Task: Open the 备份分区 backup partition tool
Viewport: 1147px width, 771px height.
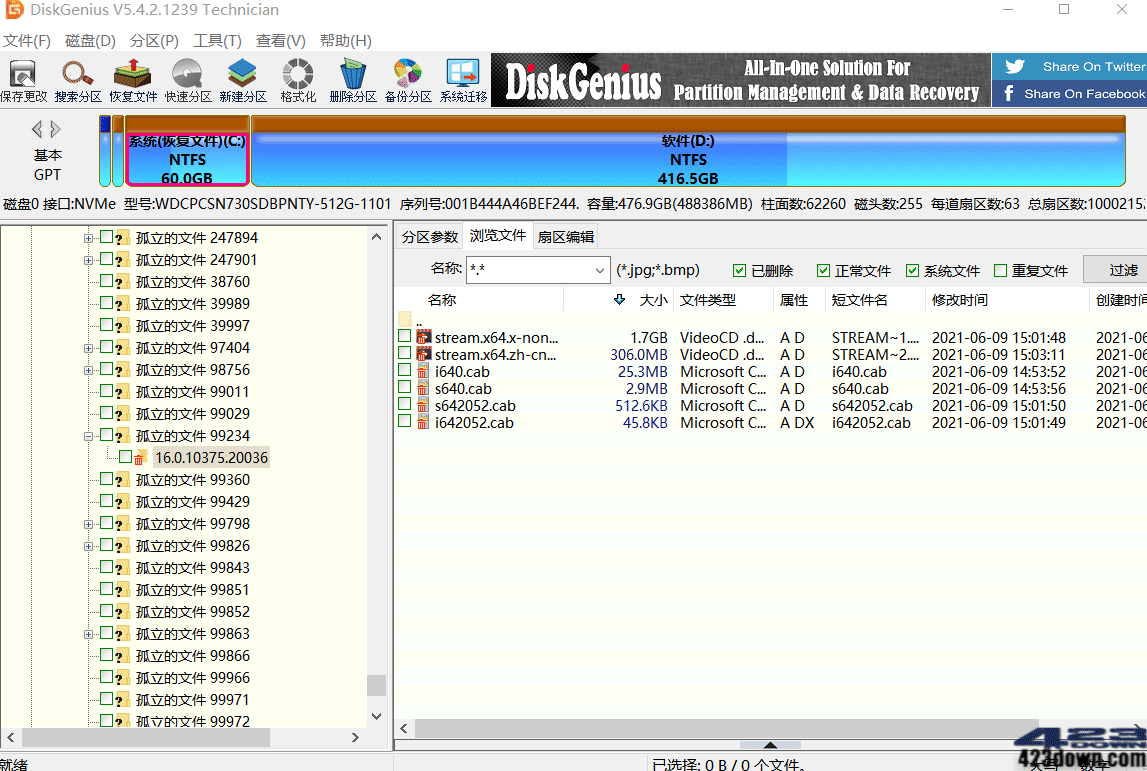Action: (408, 80)
